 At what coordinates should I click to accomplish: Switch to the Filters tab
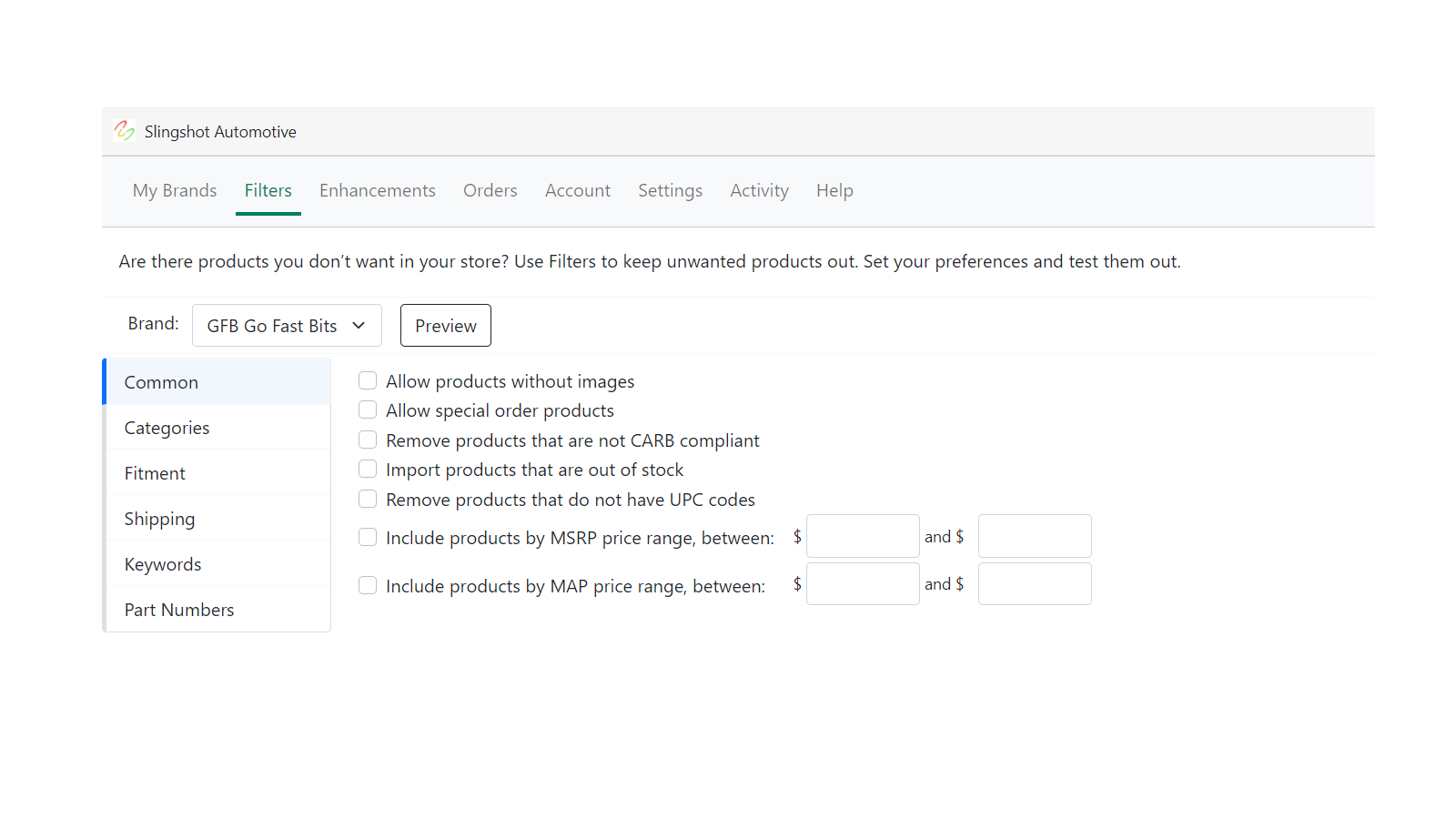point(268,190)
